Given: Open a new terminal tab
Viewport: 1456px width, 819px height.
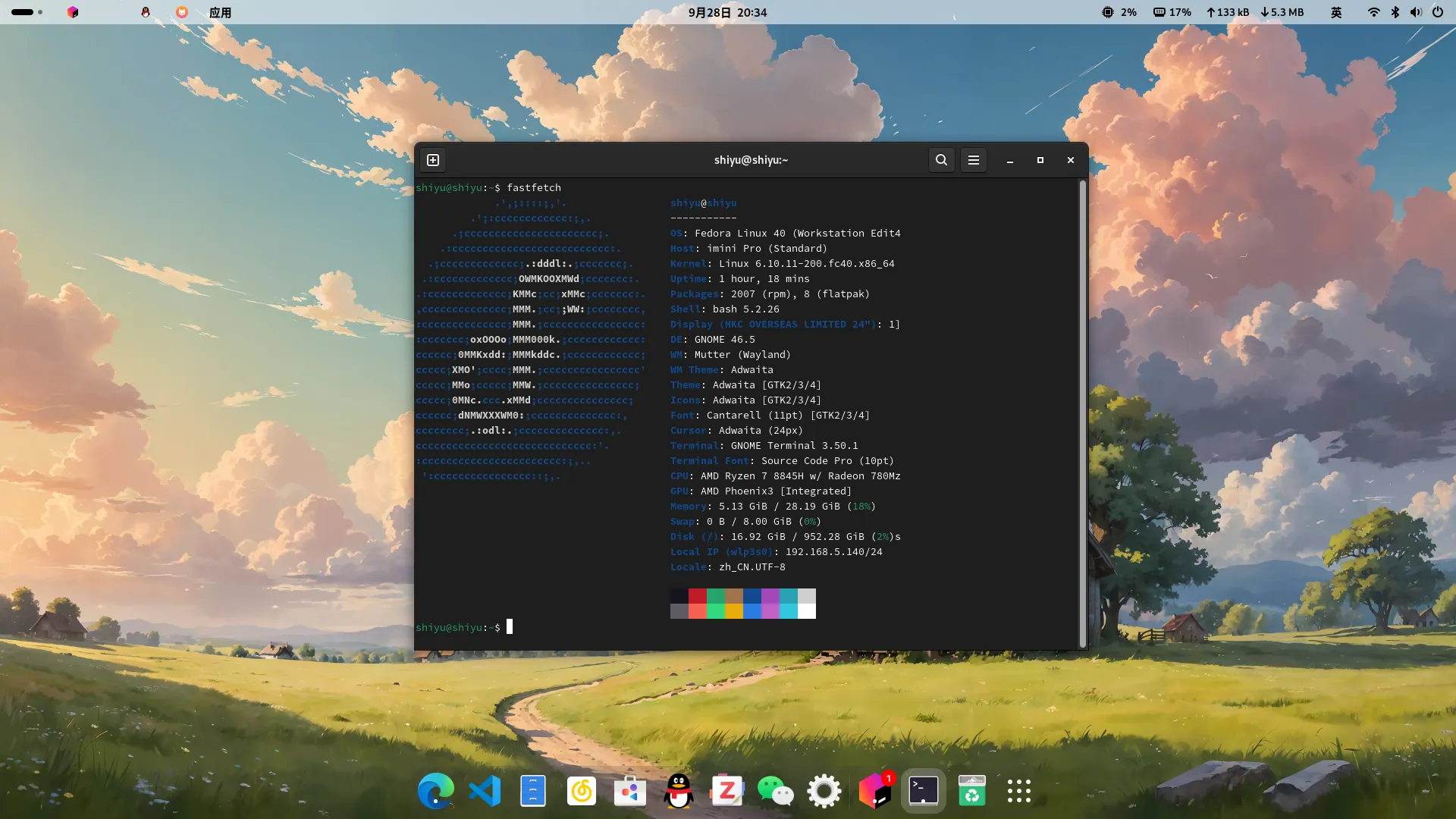Looking at the screenshot, I should pyautogui.click(x=433, y=160).
